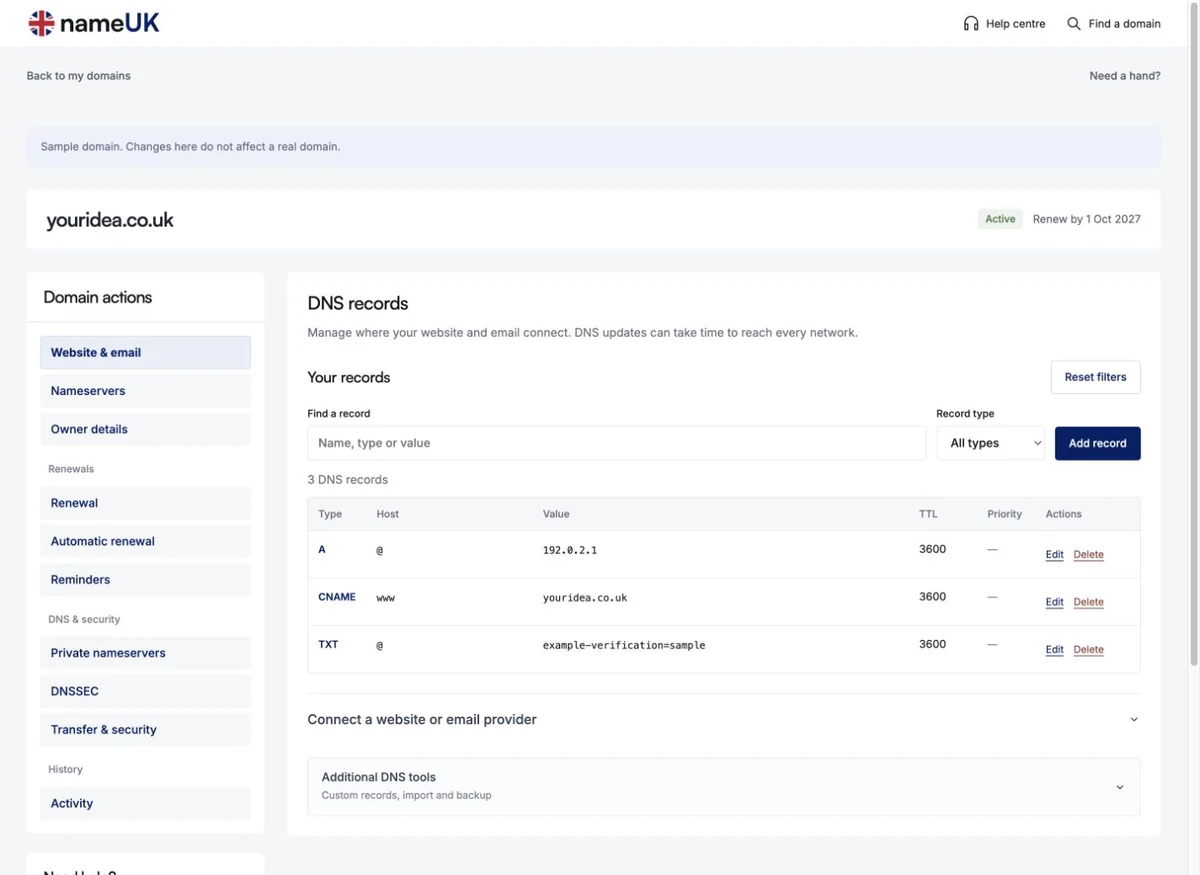1200x875 pixels.
Task: Focus the Find a record search field
Action: 617,443
